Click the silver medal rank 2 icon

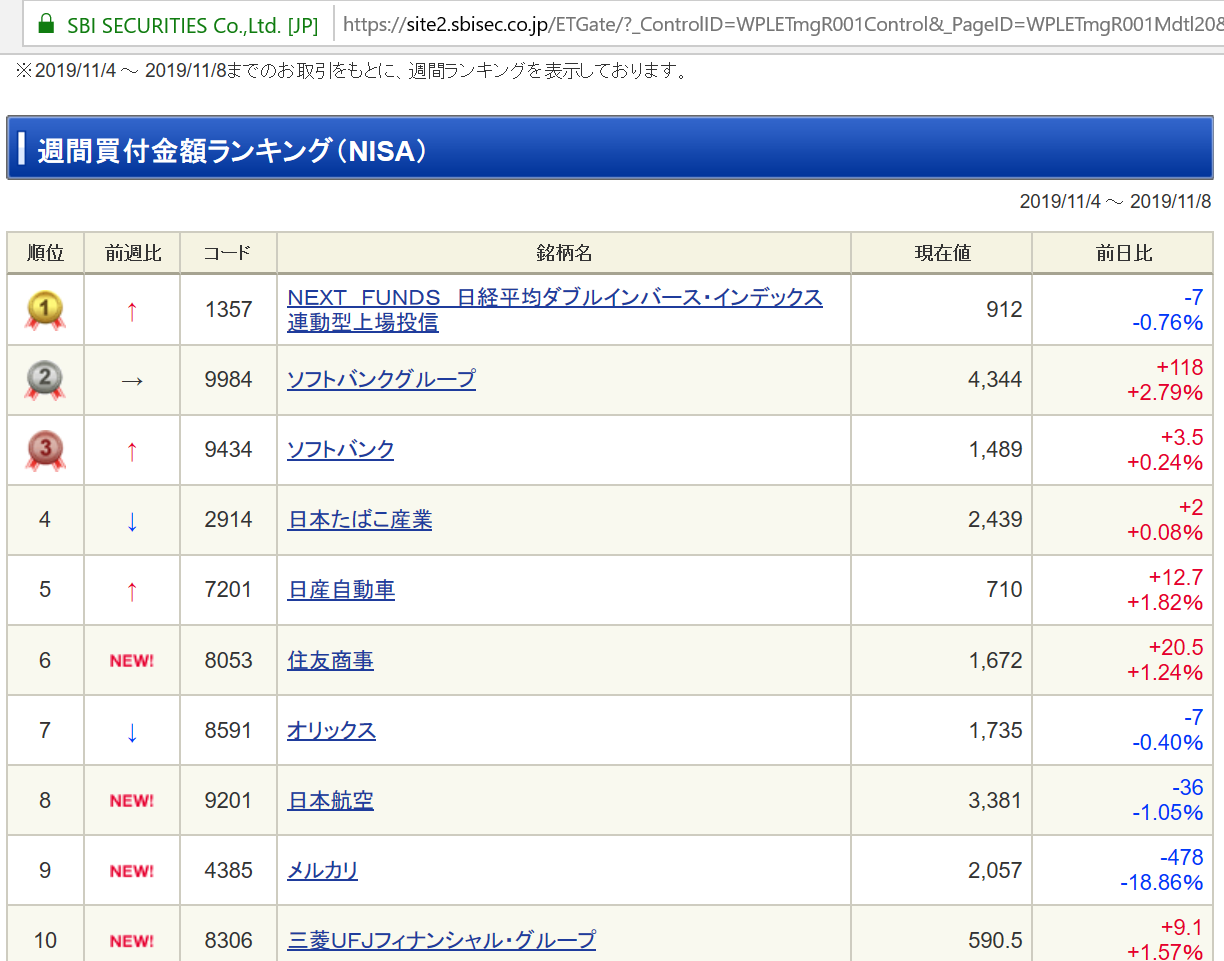(45, 380)
